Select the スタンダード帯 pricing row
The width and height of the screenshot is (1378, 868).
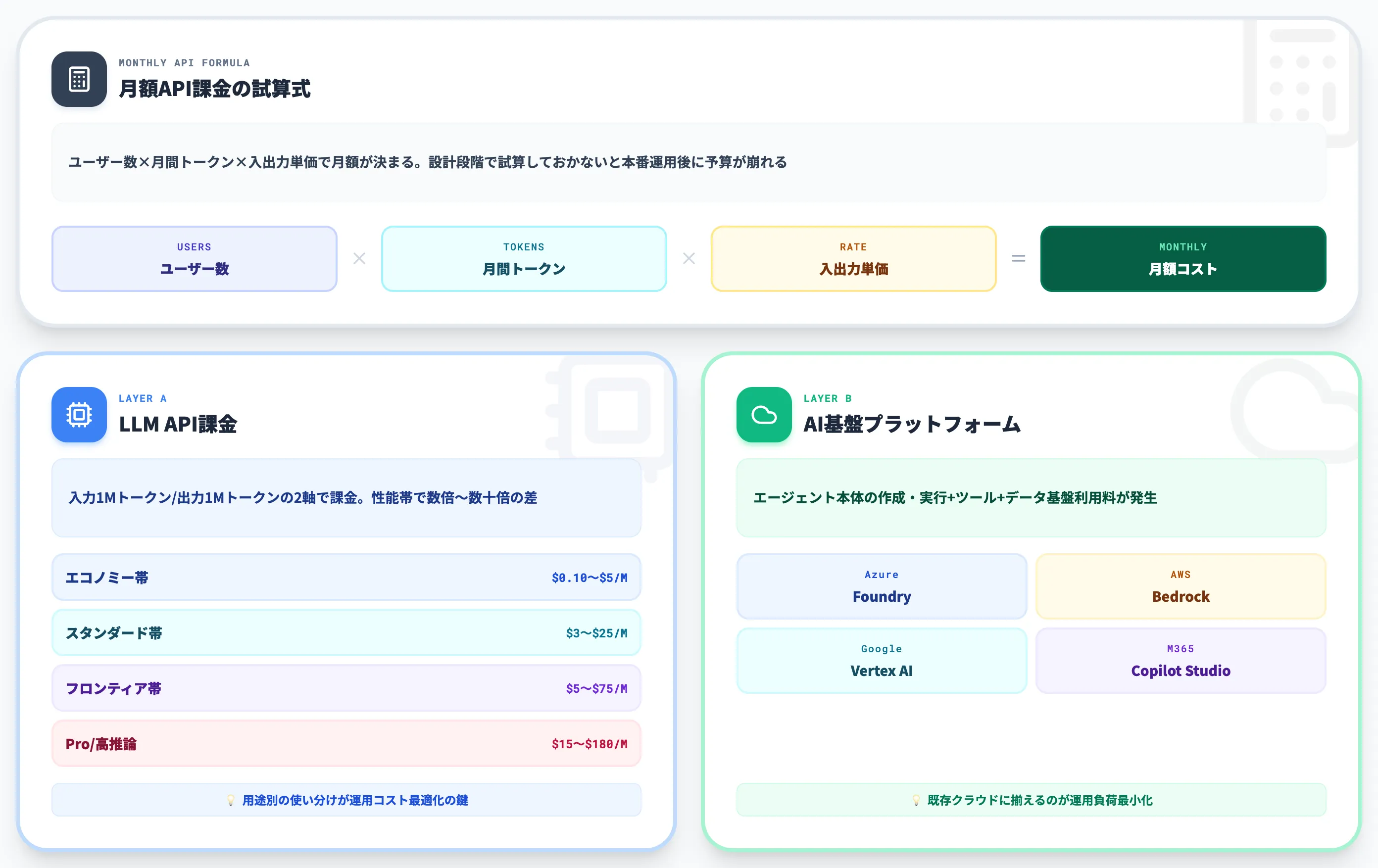(x=346, y=633)
